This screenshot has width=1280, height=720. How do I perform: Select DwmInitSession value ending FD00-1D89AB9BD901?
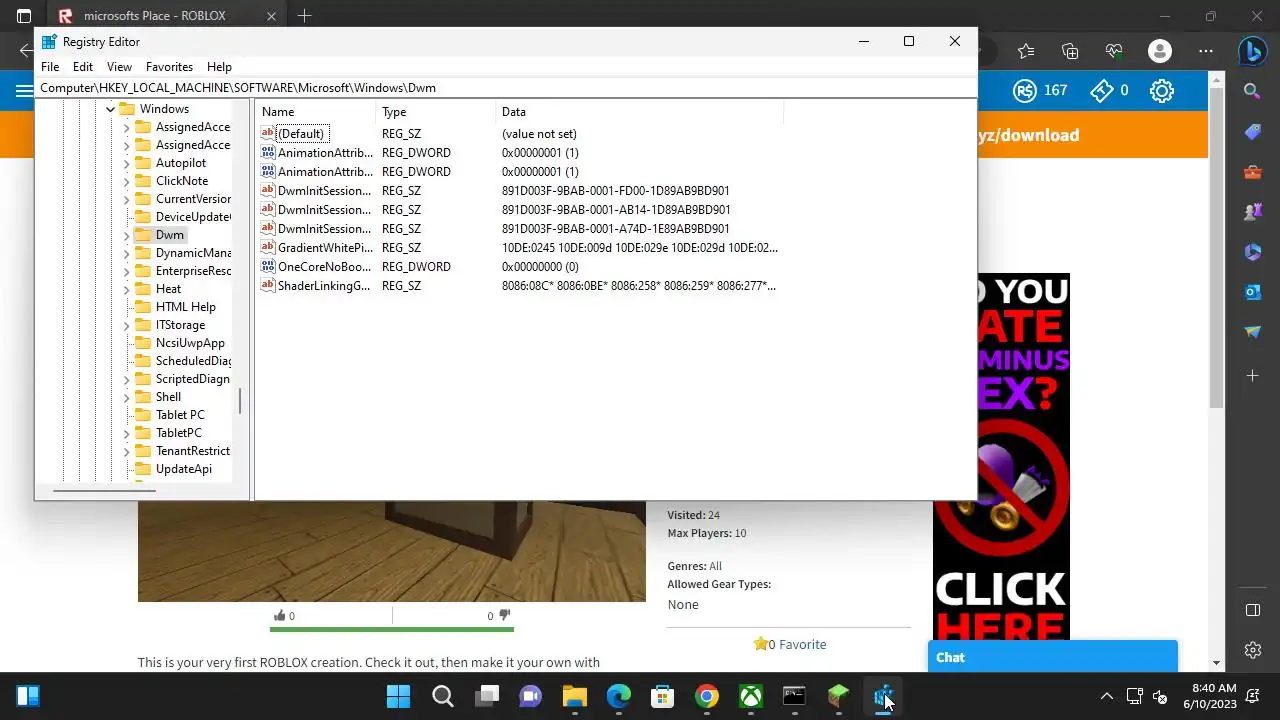(324, 191)
